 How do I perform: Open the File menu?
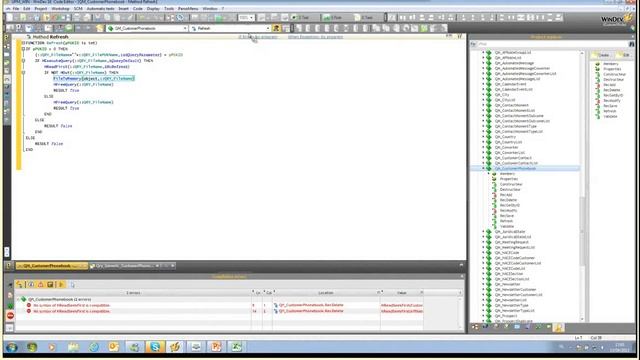pos(16,8)
